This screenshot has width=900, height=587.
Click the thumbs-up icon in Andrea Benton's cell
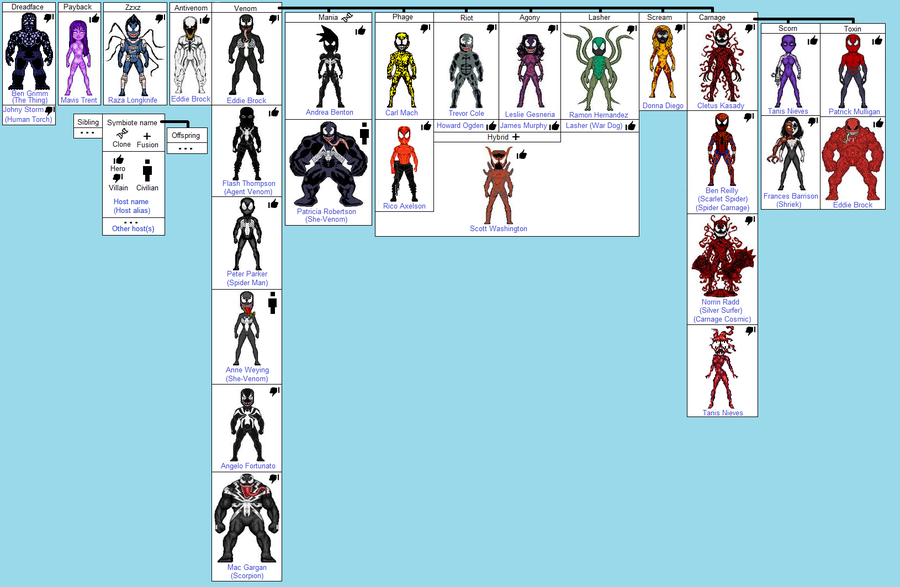click(x=360, y=30)
